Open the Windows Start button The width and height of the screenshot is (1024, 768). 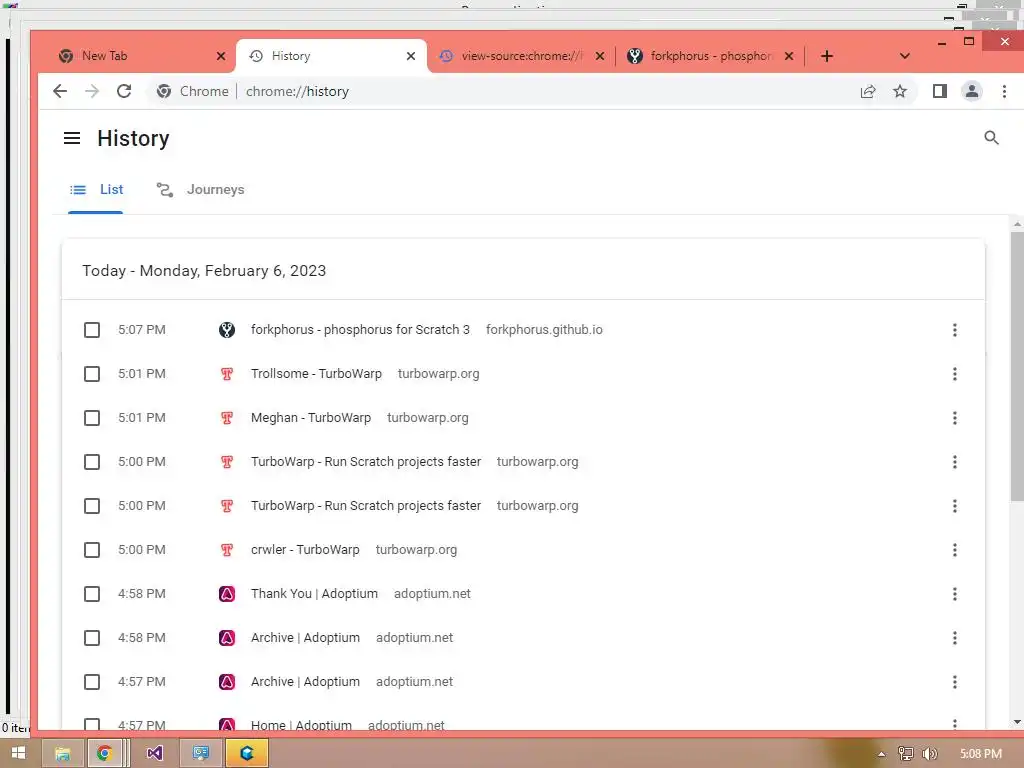click(x=18, y=753)
